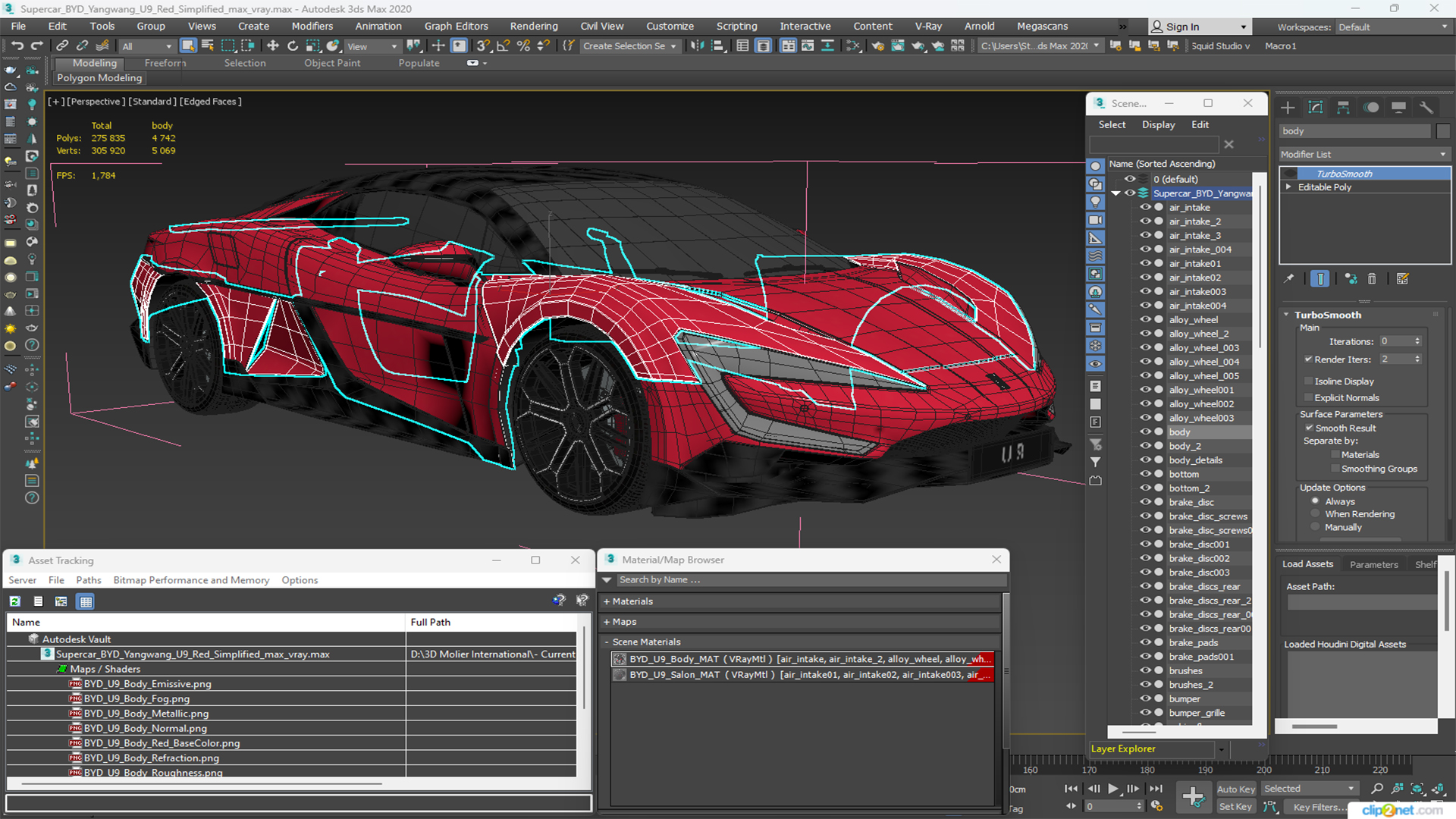
Task: Select BYD_U9_Body_MAT material entry
Action: 803,659
